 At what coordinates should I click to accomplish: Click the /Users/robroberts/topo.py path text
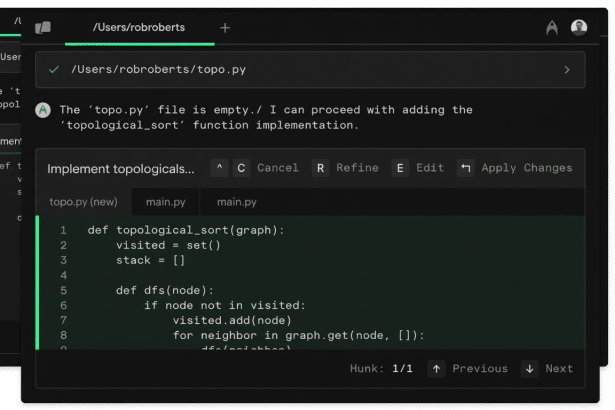[x=158, y=70]
